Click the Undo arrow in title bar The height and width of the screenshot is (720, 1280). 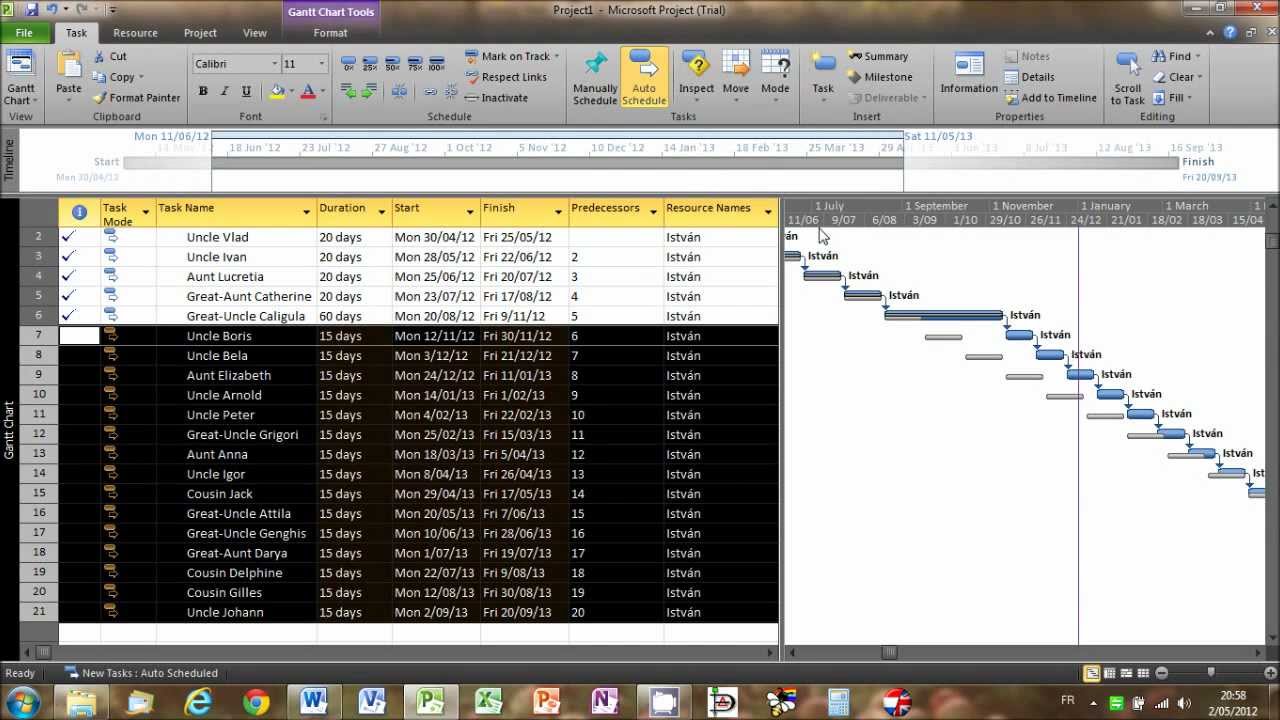[53, 10]
